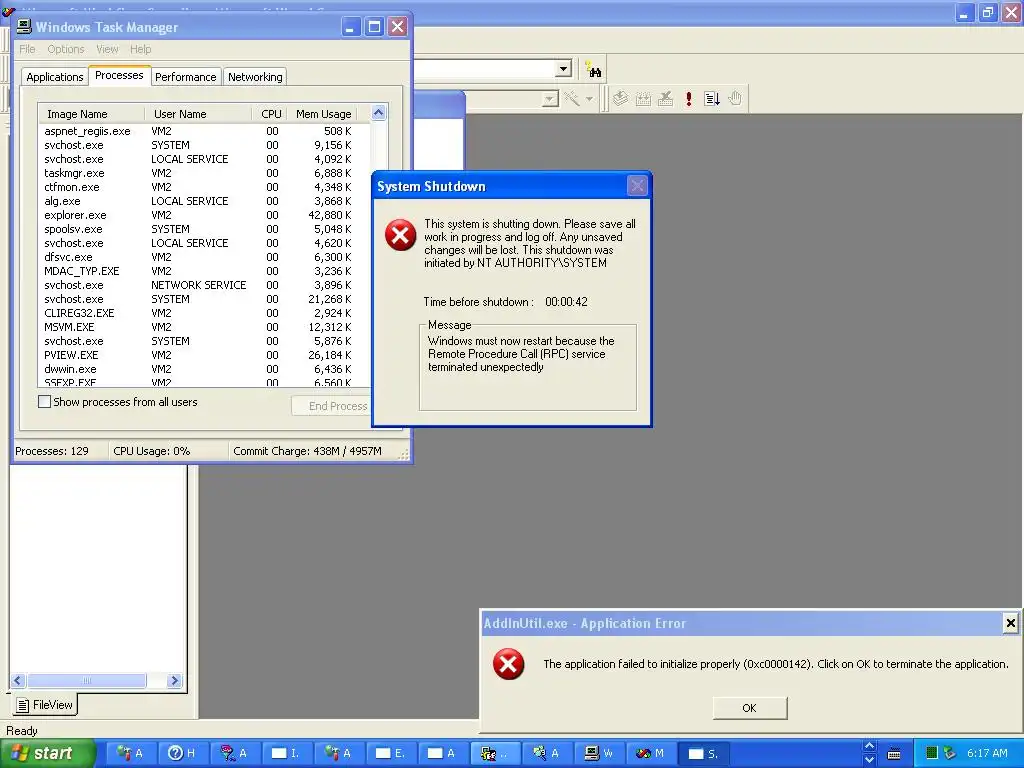The image size is (1024, 768).
Task: Open the taskbar button labeled I.
Action: pos(286,753)
